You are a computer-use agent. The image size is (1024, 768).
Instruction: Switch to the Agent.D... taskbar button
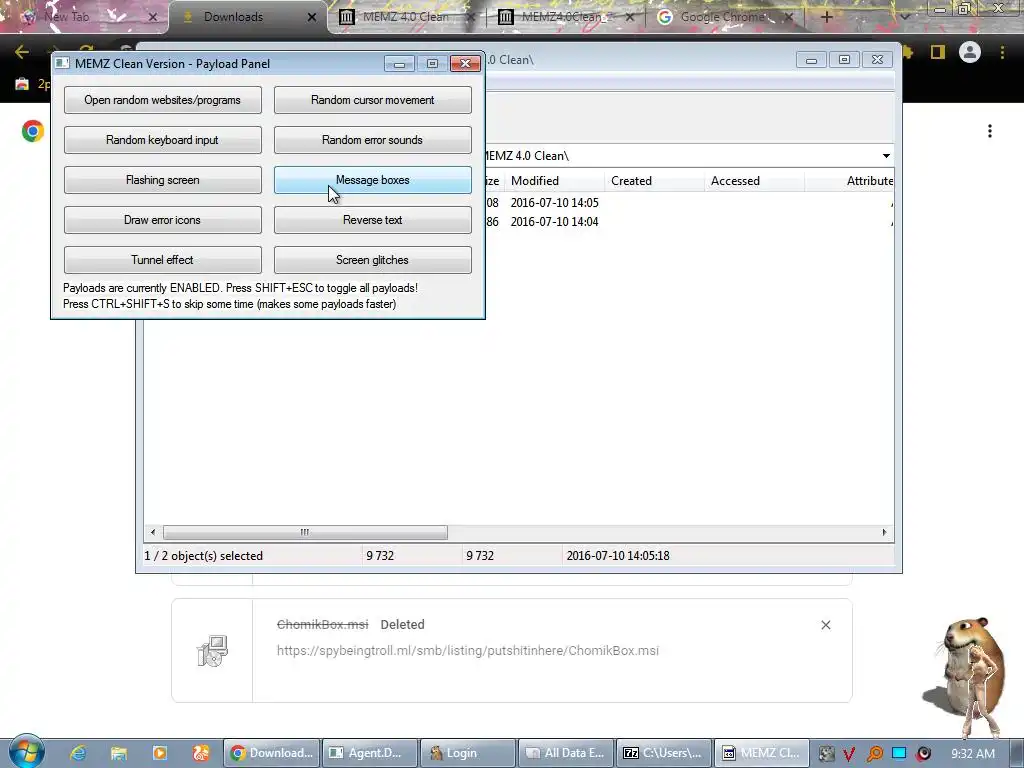pyautogui.click(x=370, y=753)
